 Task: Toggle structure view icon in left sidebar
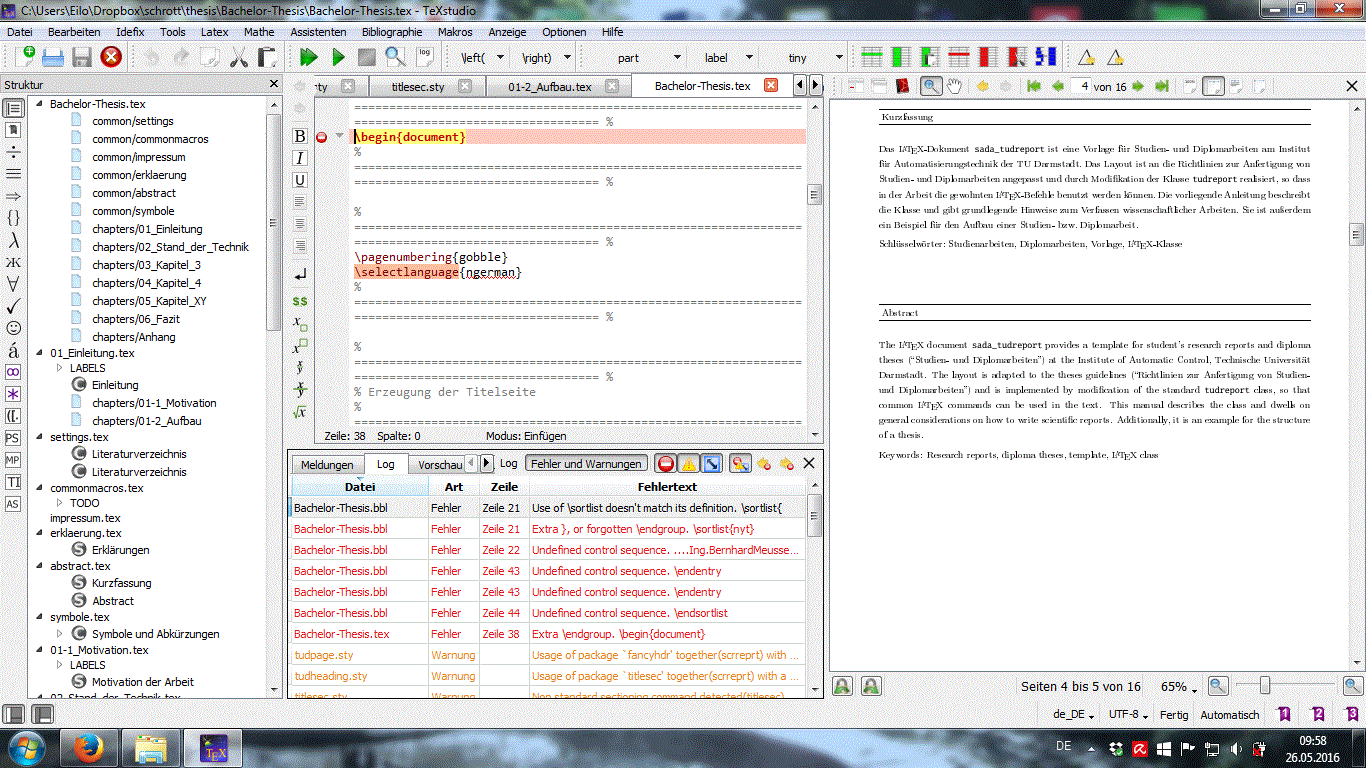(x=13, y=108)
